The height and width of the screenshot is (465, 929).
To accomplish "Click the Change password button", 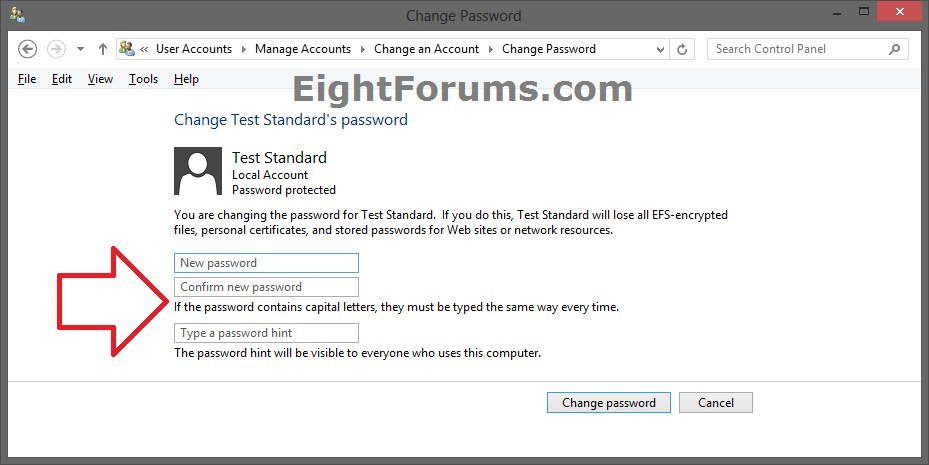I will [x=608, y=403].
